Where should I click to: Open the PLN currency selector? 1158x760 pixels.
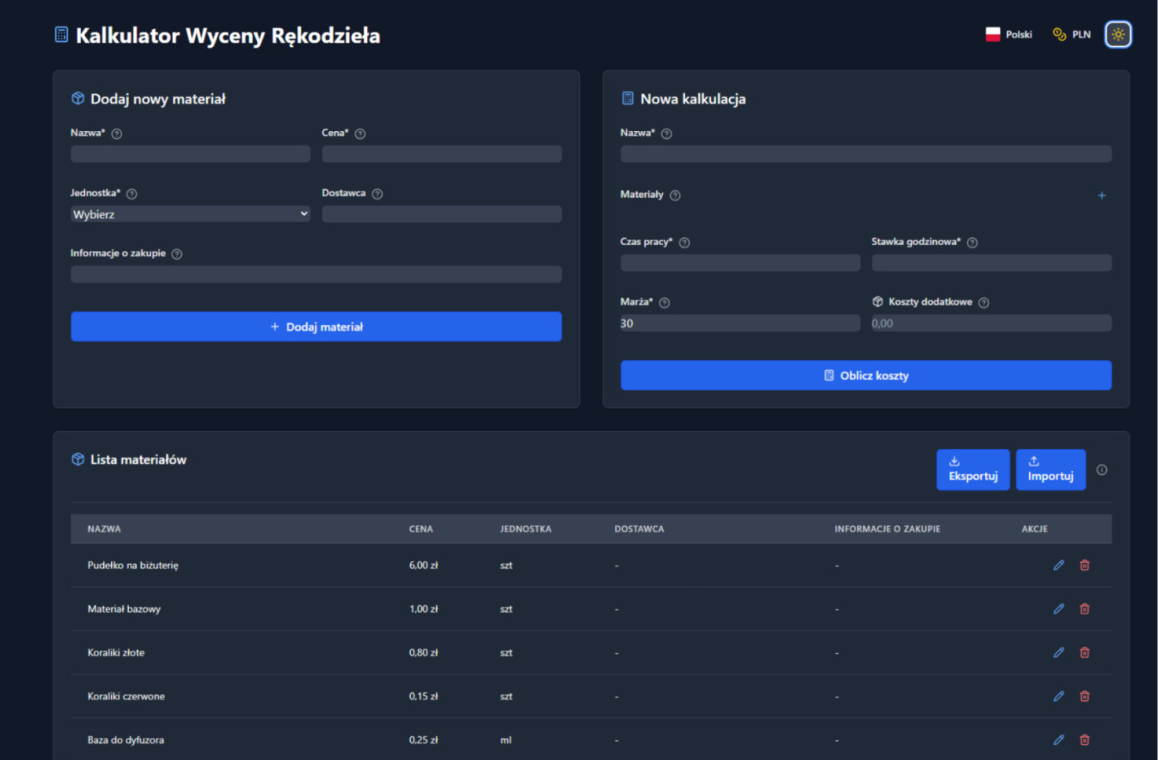tap(1071, 35)
